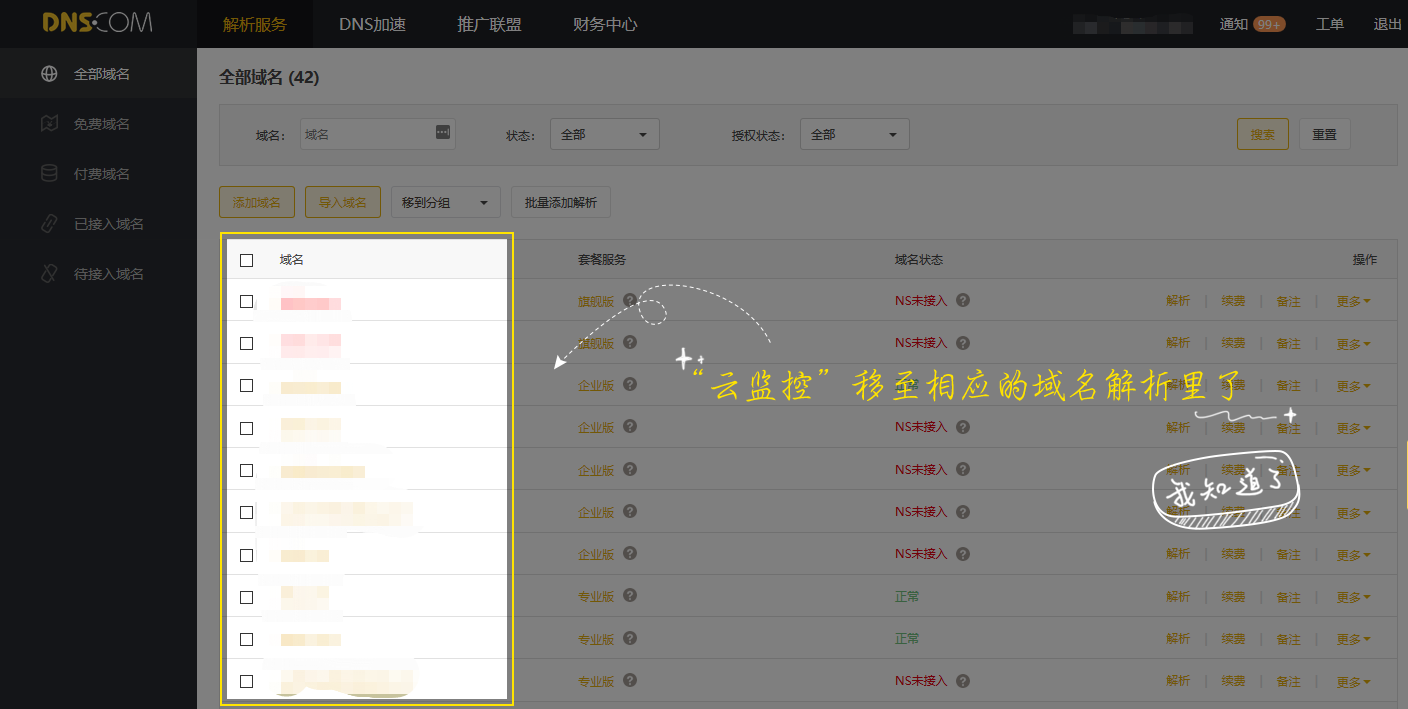
Task: Expand the 移到分组 dropdown
Action: [444, 203]
